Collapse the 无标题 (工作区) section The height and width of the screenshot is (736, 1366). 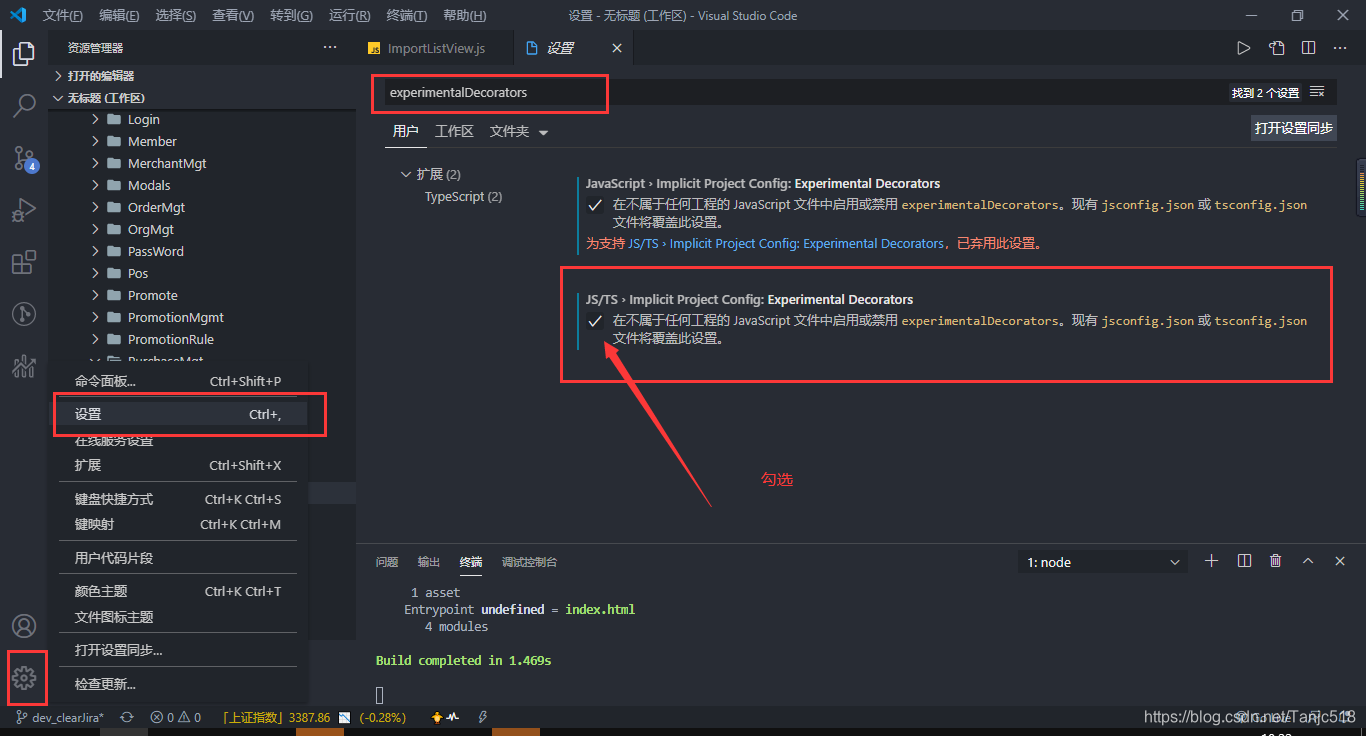[202, 98]
